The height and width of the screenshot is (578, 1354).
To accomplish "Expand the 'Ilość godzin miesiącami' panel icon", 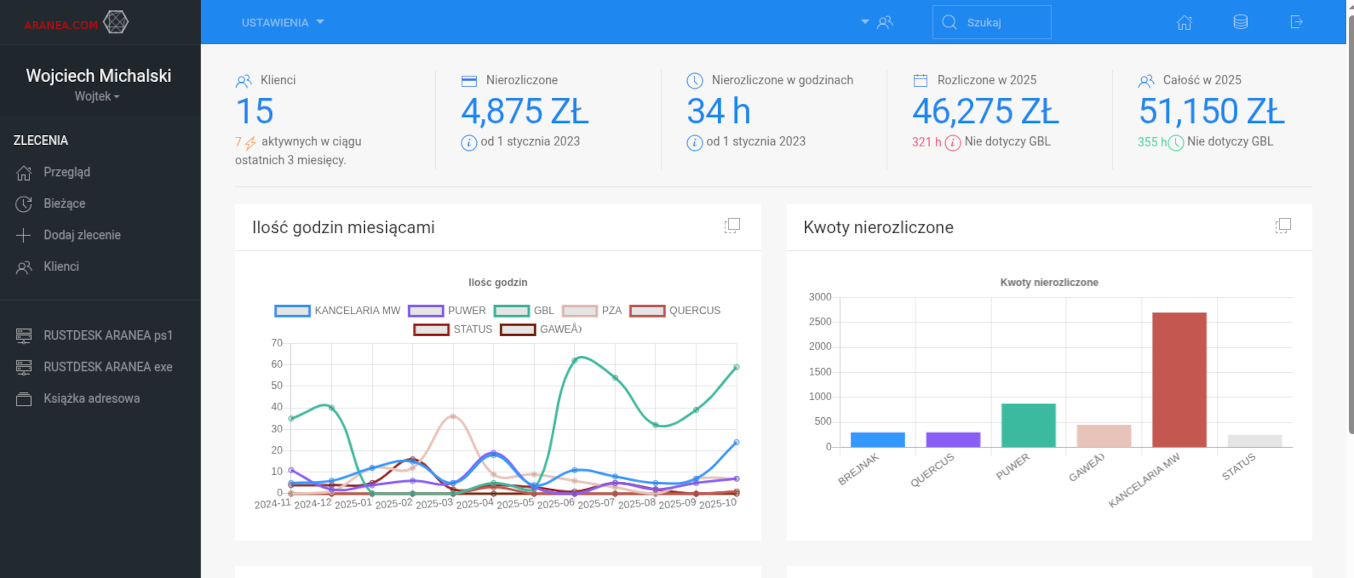I will pos(732,226).
